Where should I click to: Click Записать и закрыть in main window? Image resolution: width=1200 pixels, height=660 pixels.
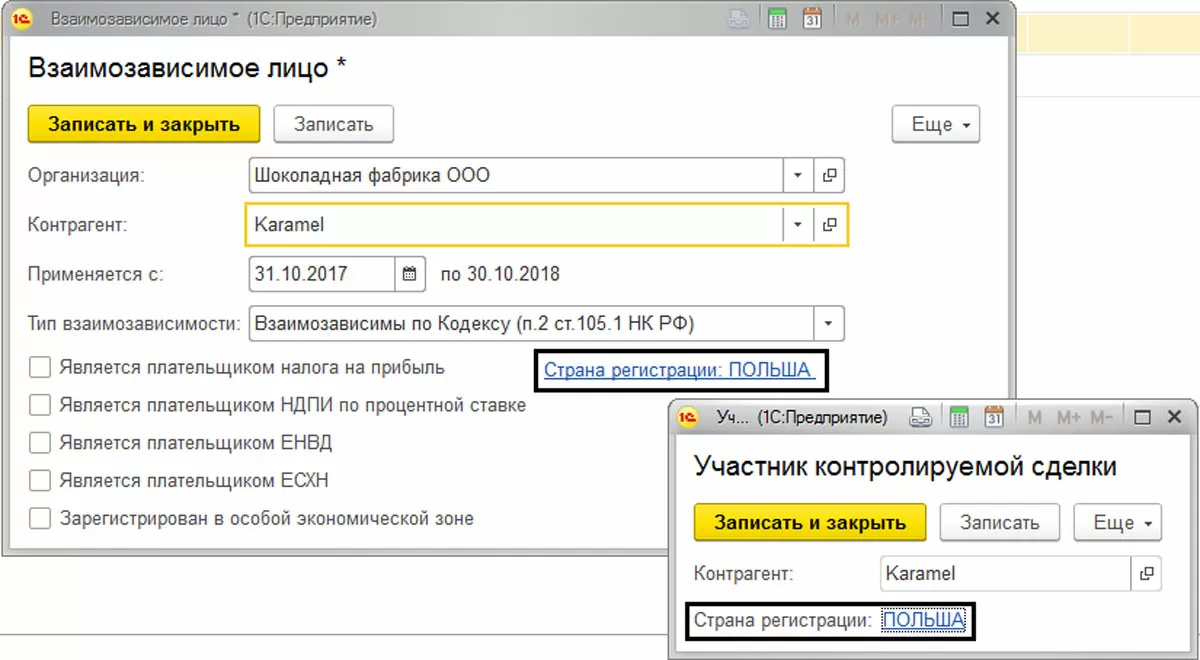coord(144,125)
